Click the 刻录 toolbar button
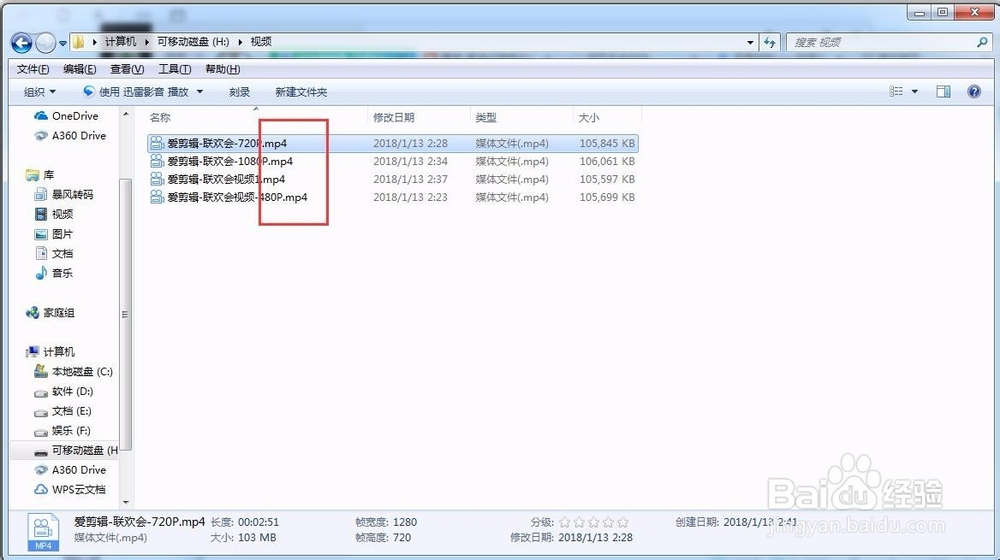 coord(239,92)
